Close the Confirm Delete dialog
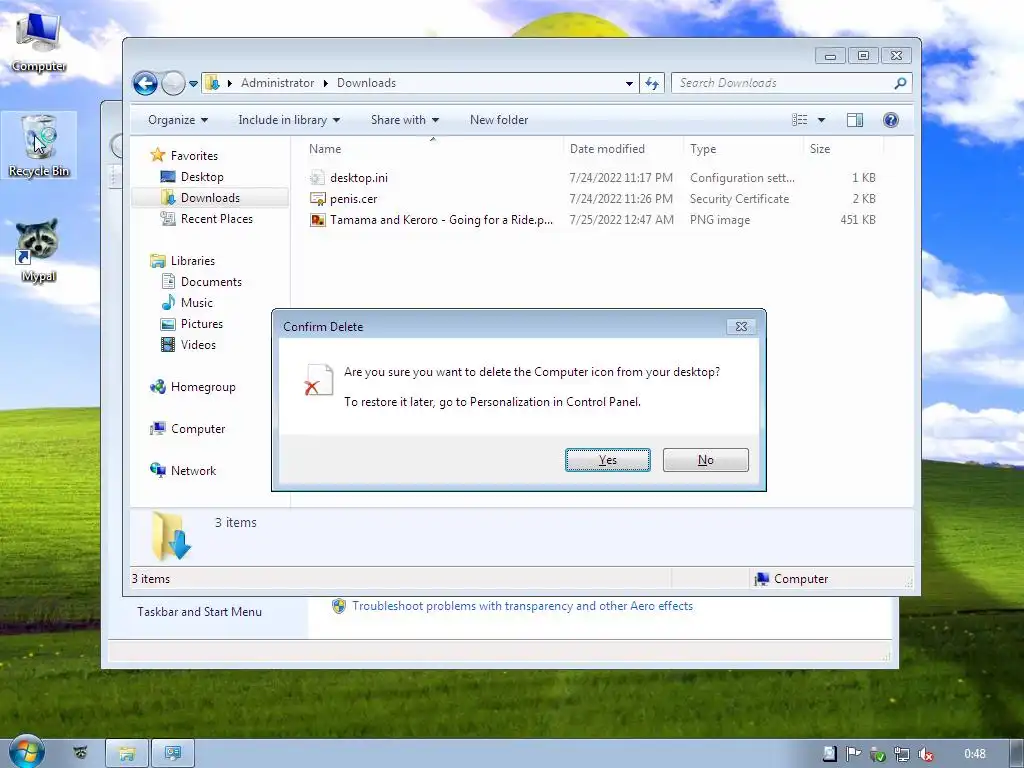Screen dimensions: 1024x768 pos(741,327)
